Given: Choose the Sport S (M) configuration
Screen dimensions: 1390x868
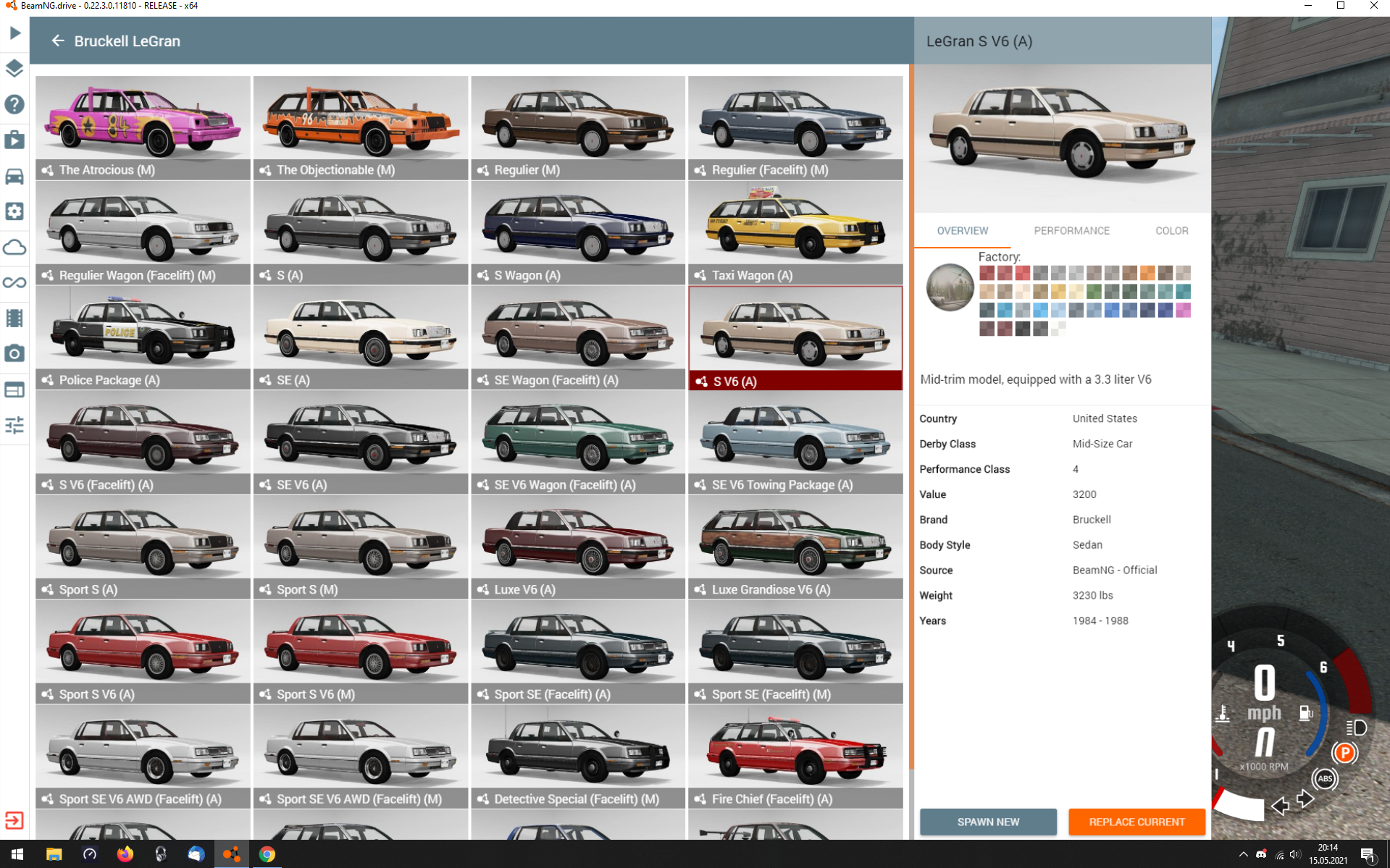Looking at the screenshot, I should [x=361, y=547].
